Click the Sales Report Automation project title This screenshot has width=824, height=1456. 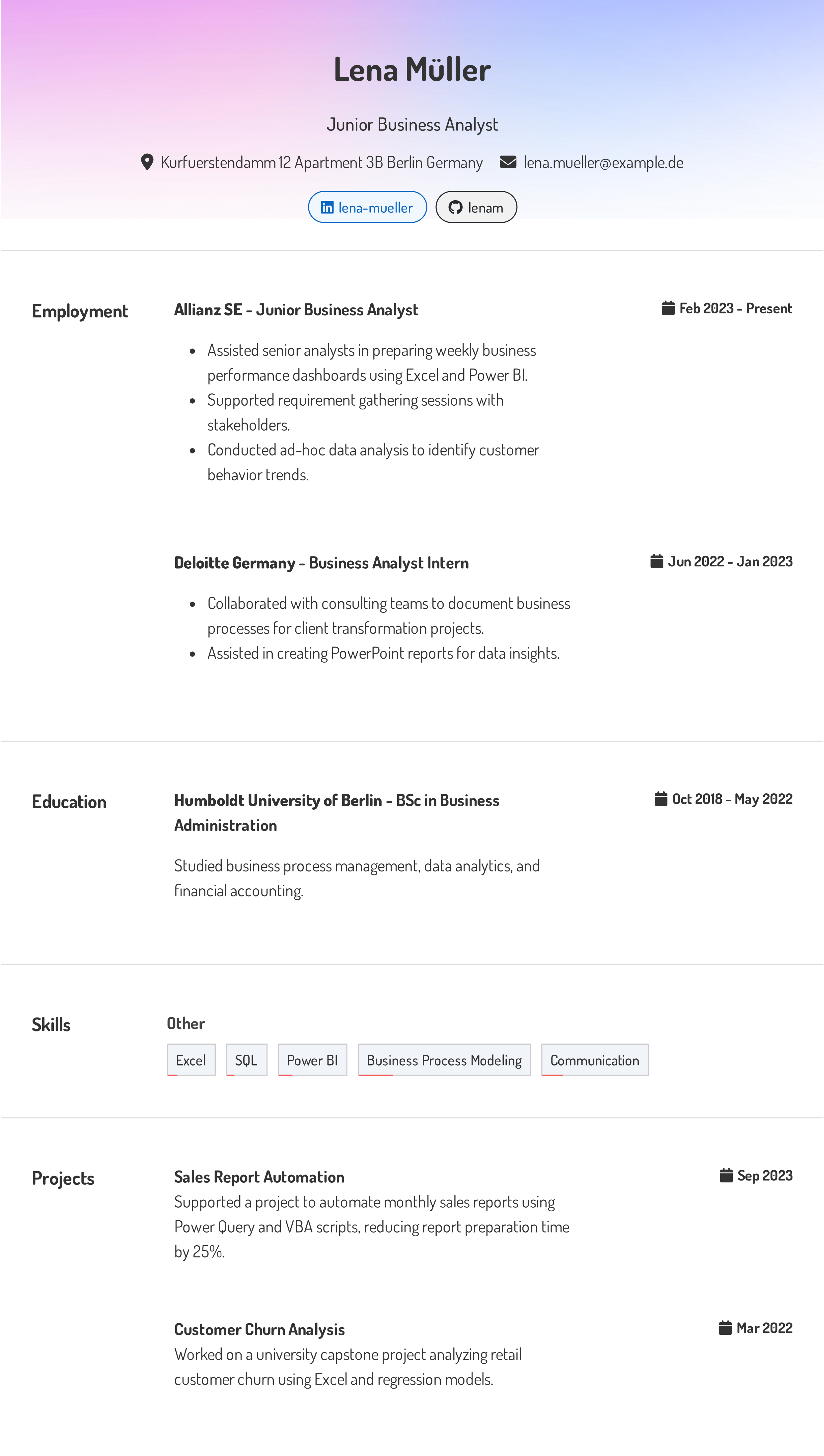(259, 1177)
